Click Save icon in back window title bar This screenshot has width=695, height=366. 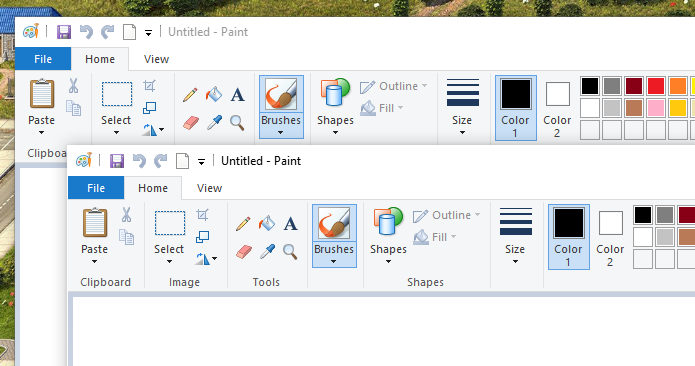point(64,32)
